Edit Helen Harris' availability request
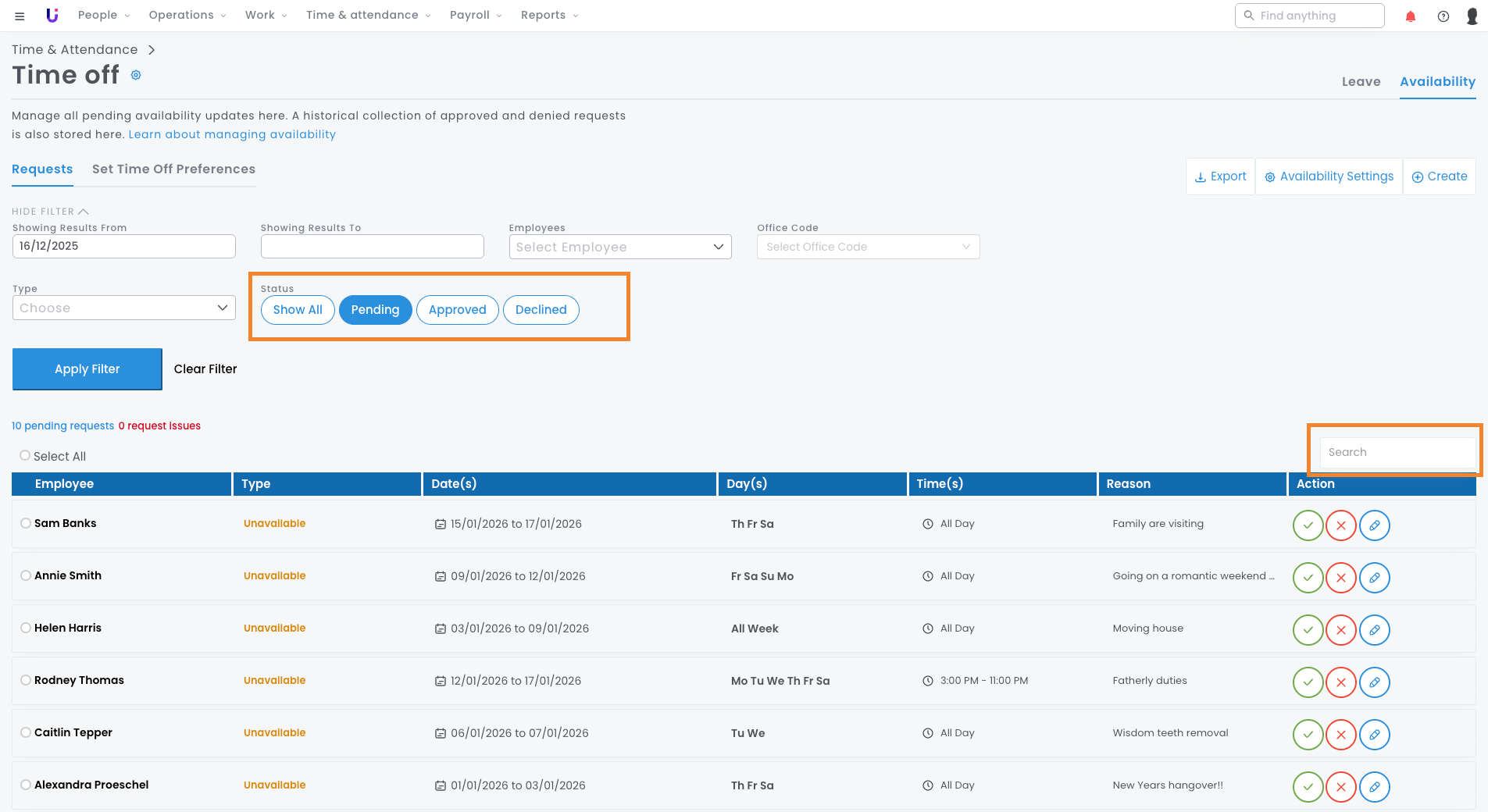This screenshot has width=1488, height=812. pyautogui.click(x=1375, y=629)
